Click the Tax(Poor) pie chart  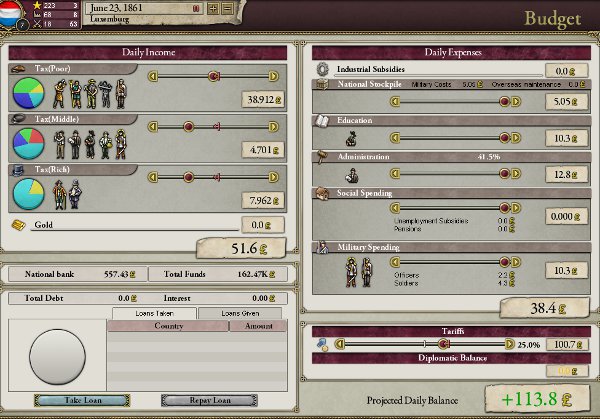[x=29, y=93]
